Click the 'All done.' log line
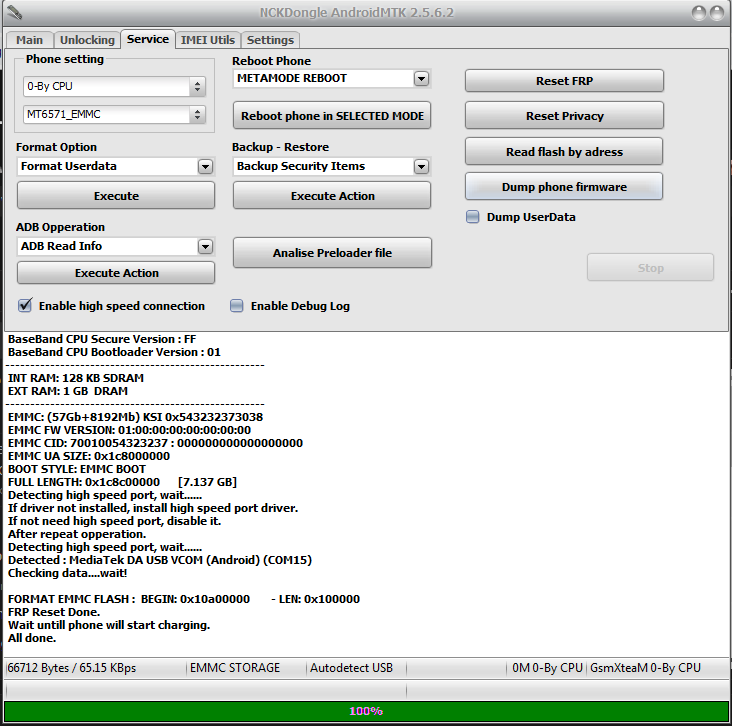Screen dimensions: 732x726 click(32, 638)
